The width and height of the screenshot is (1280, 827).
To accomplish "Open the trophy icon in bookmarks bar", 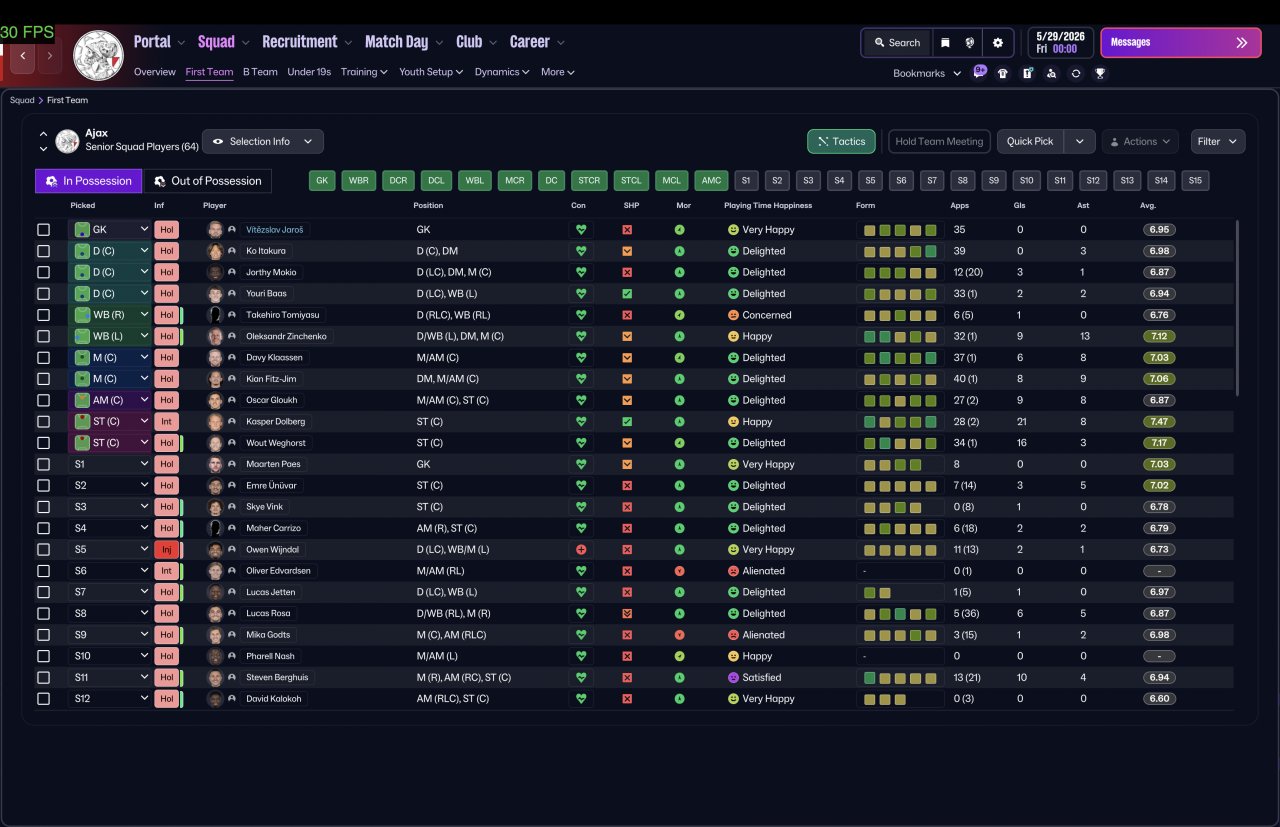I will tap(1100, 73).
